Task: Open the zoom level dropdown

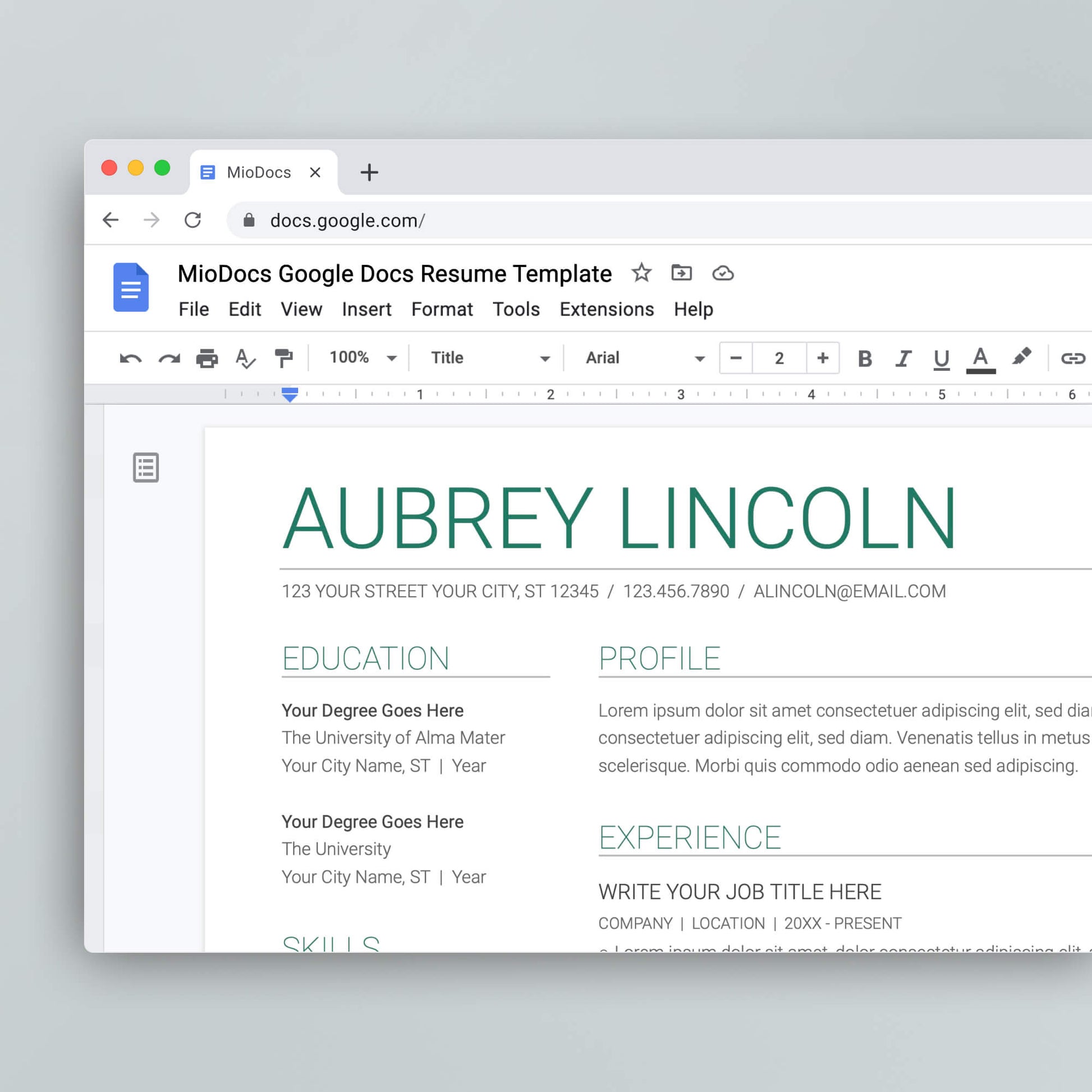Action: coord(361,358)
